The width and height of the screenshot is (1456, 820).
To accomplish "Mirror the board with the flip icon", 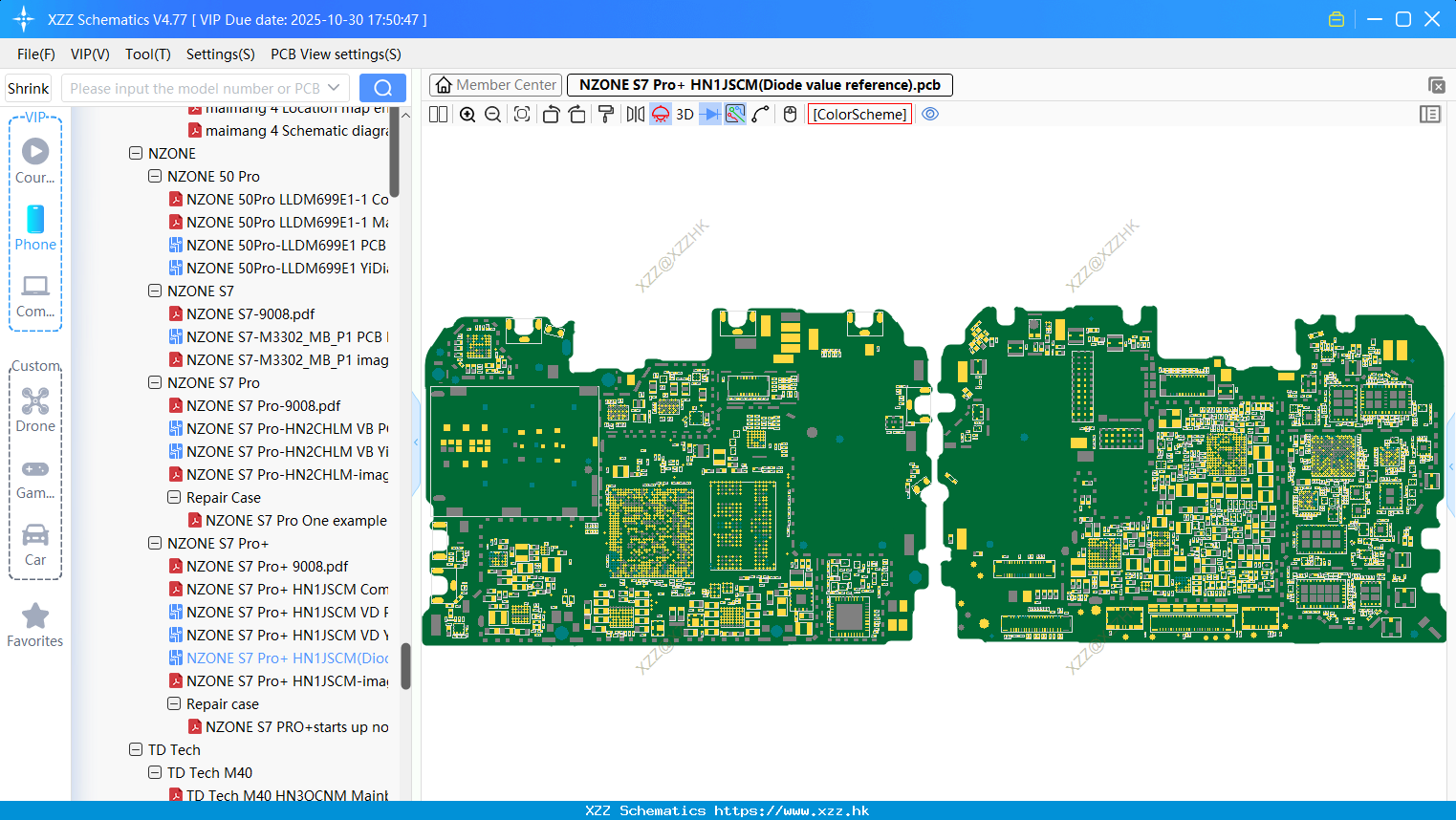I will click(x=636, y=115).
